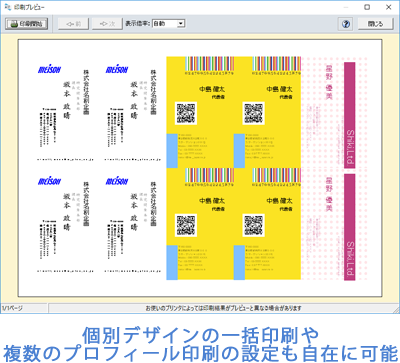Click the blue rectangle on bottom-left yellow card
Viewport: 400px width, 363px height.
pos(172,263)
